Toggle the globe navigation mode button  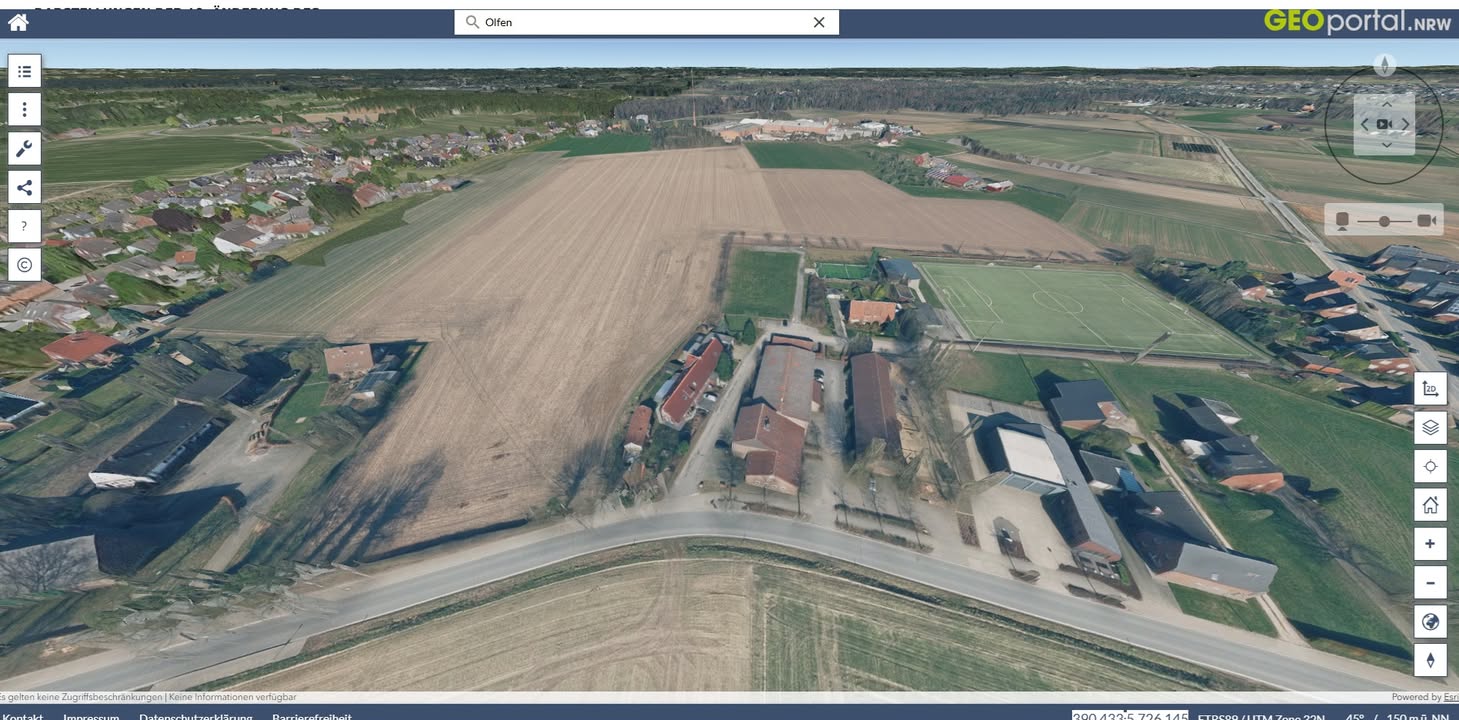point(1430,622)
